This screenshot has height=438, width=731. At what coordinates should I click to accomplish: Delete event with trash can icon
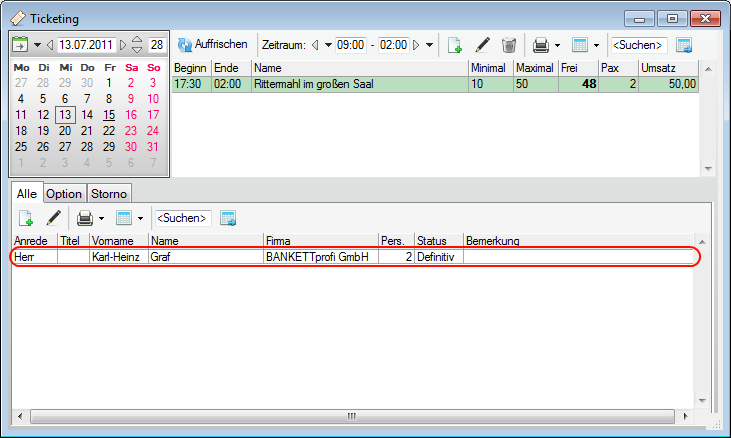point(509,45)
